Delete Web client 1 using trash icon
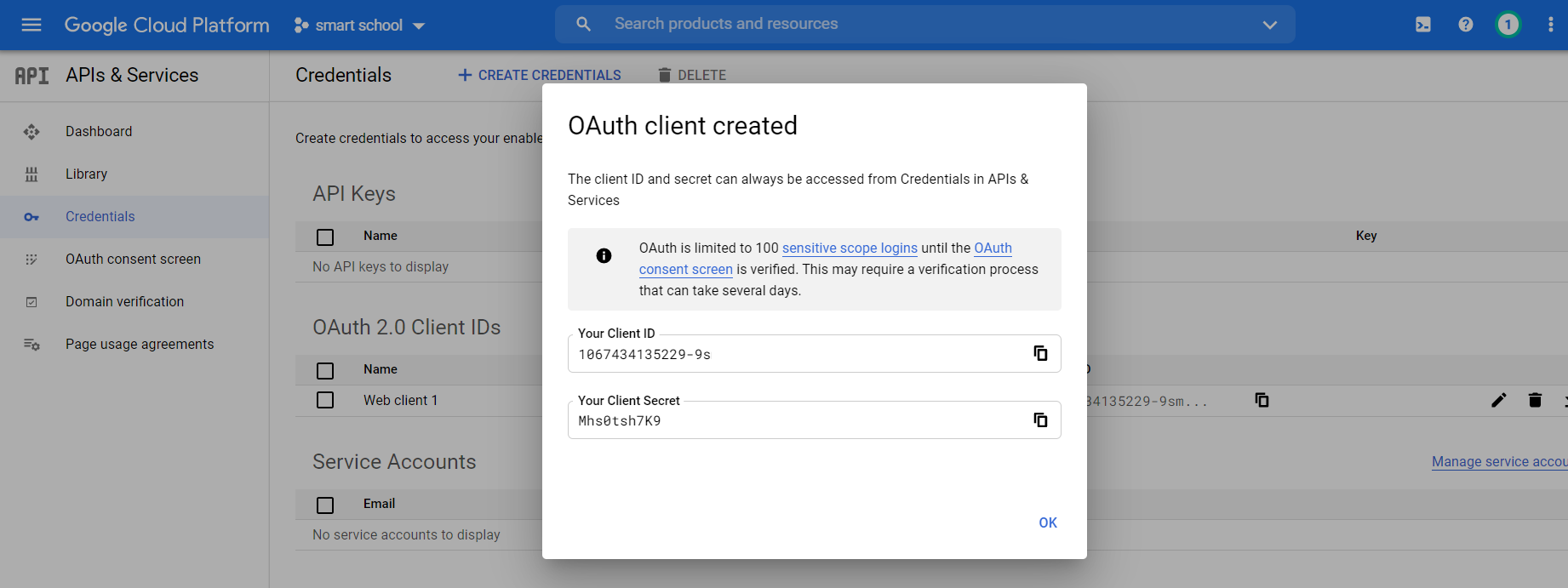Viewport: 1568px width, 588px height. pyautogui.click(x=1535, y=400)
